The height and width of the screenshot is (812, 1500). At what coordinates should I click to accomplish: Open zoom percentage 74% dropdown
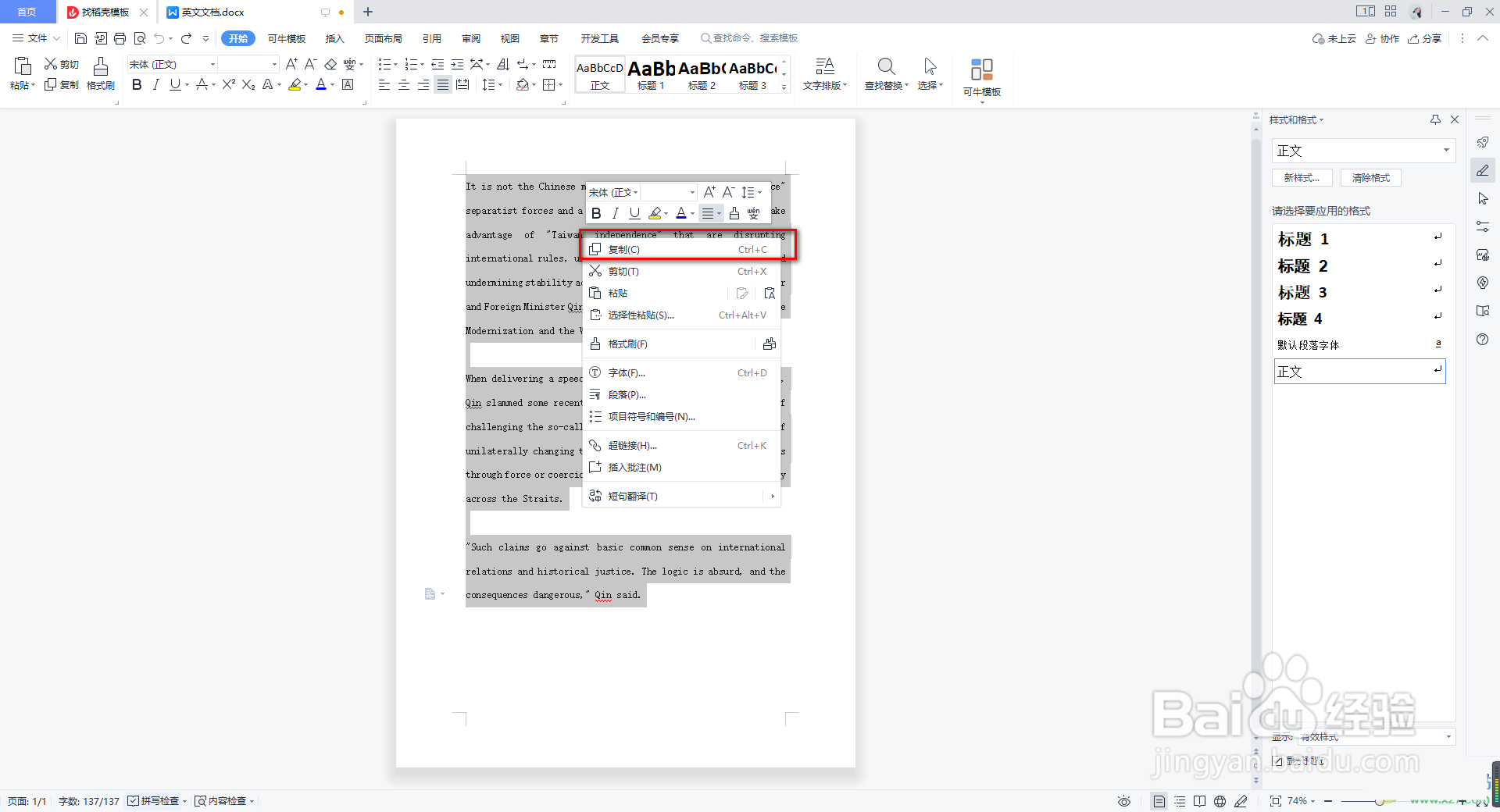coord(1301,801)
